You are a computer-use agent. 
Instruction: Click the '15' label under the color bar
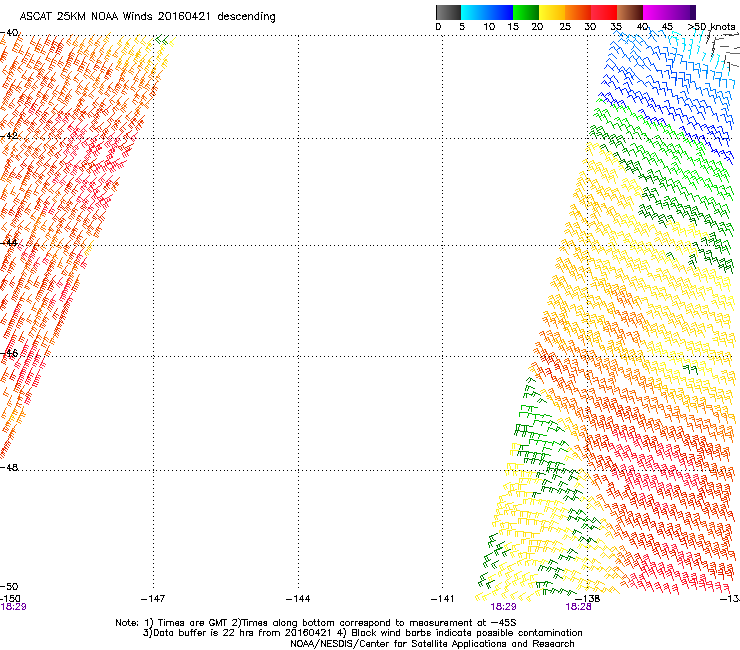[513, 27]
